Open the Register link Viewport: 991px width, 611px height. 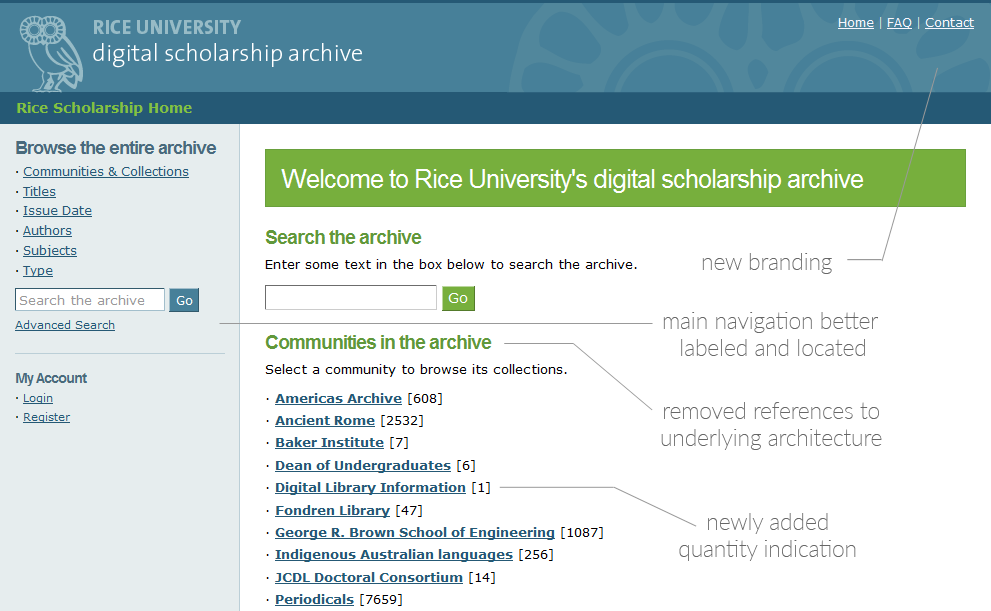coord(47,417)
